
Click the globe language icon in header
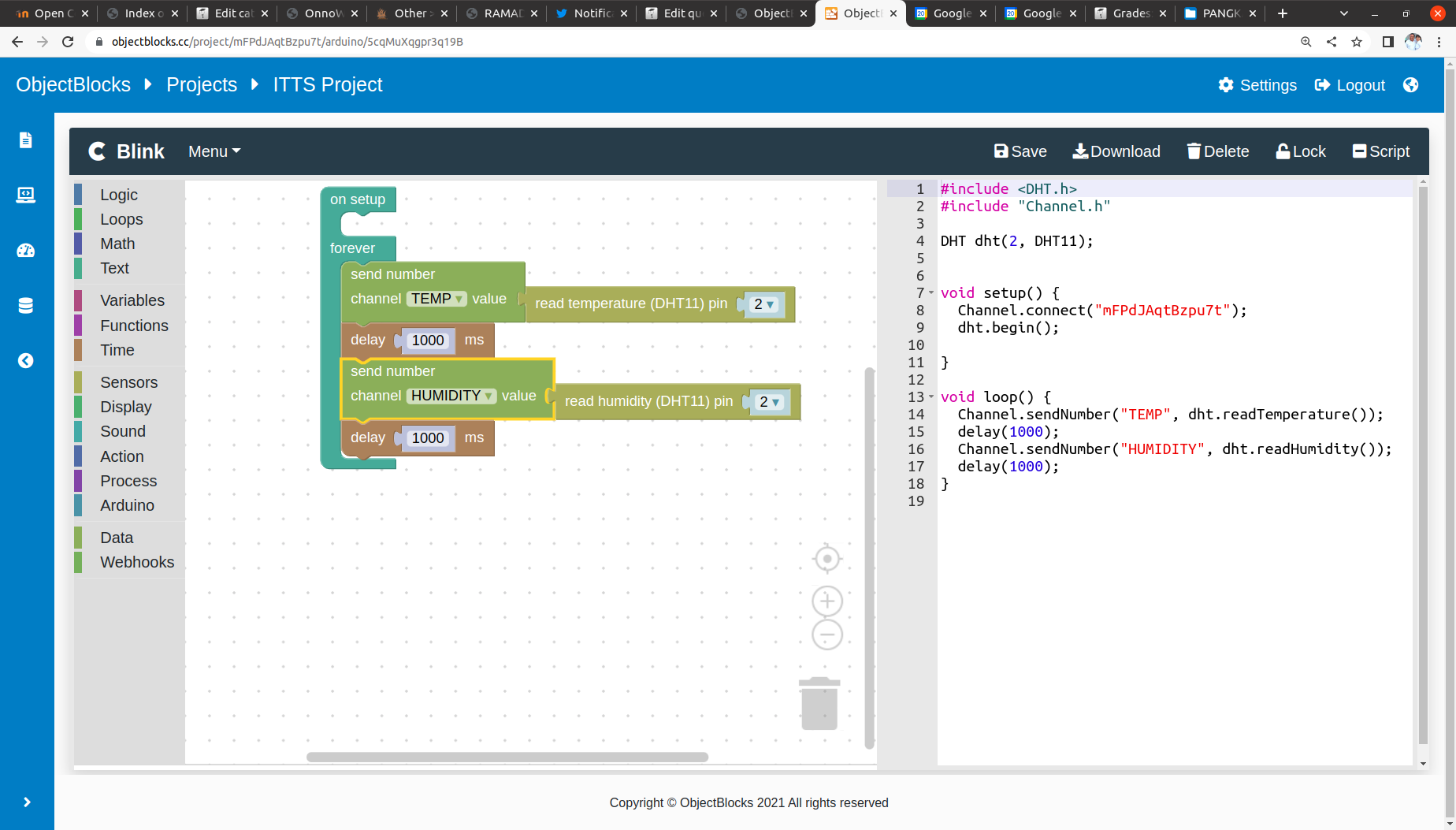point(1410,85)
